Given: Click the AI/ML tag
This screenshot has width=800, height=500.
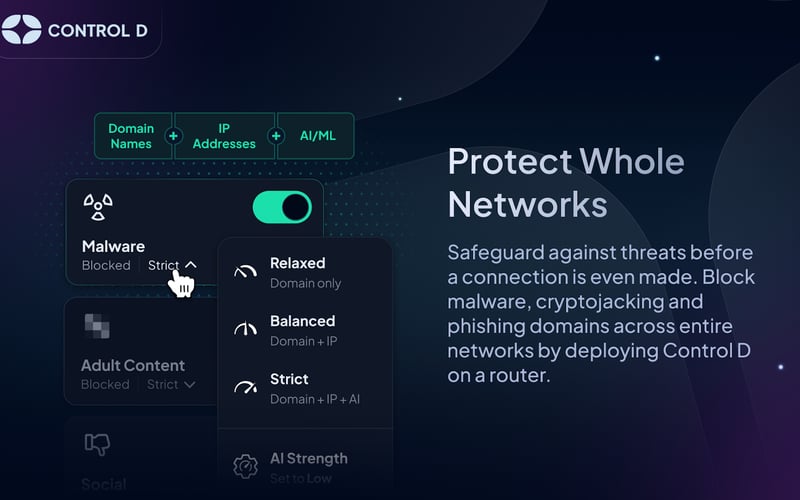Looking at the screenshot, I should click(318, 136).
